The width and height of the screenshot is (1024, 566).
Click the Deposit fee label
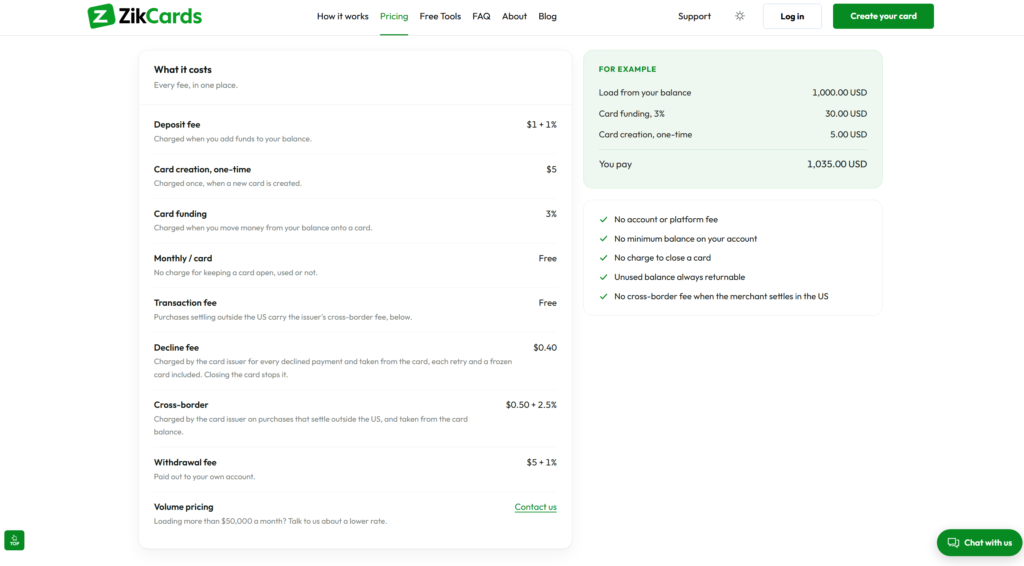[177, 124]
